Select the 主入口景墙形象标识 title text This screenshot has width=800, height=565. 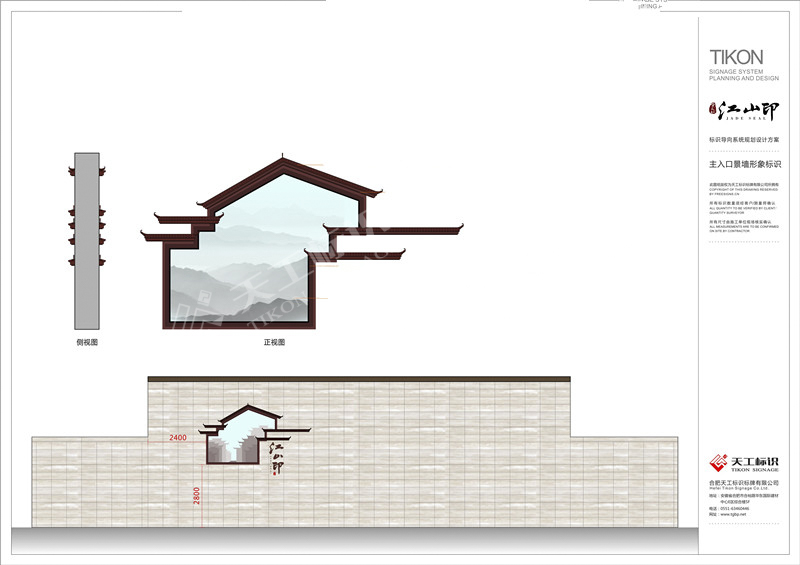click(744, 162)
